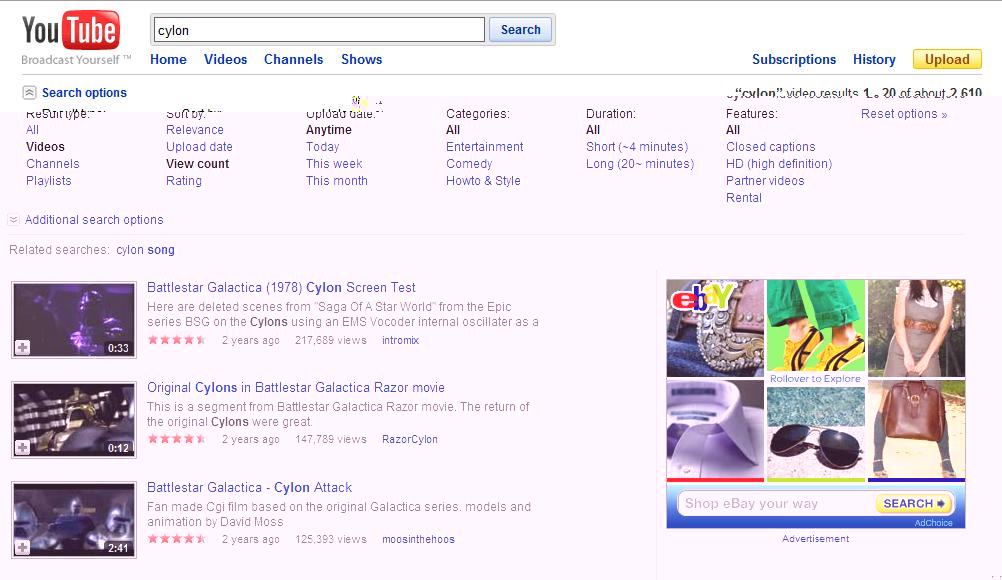Click the Search button
The image size is (1002, 580).
520,30
